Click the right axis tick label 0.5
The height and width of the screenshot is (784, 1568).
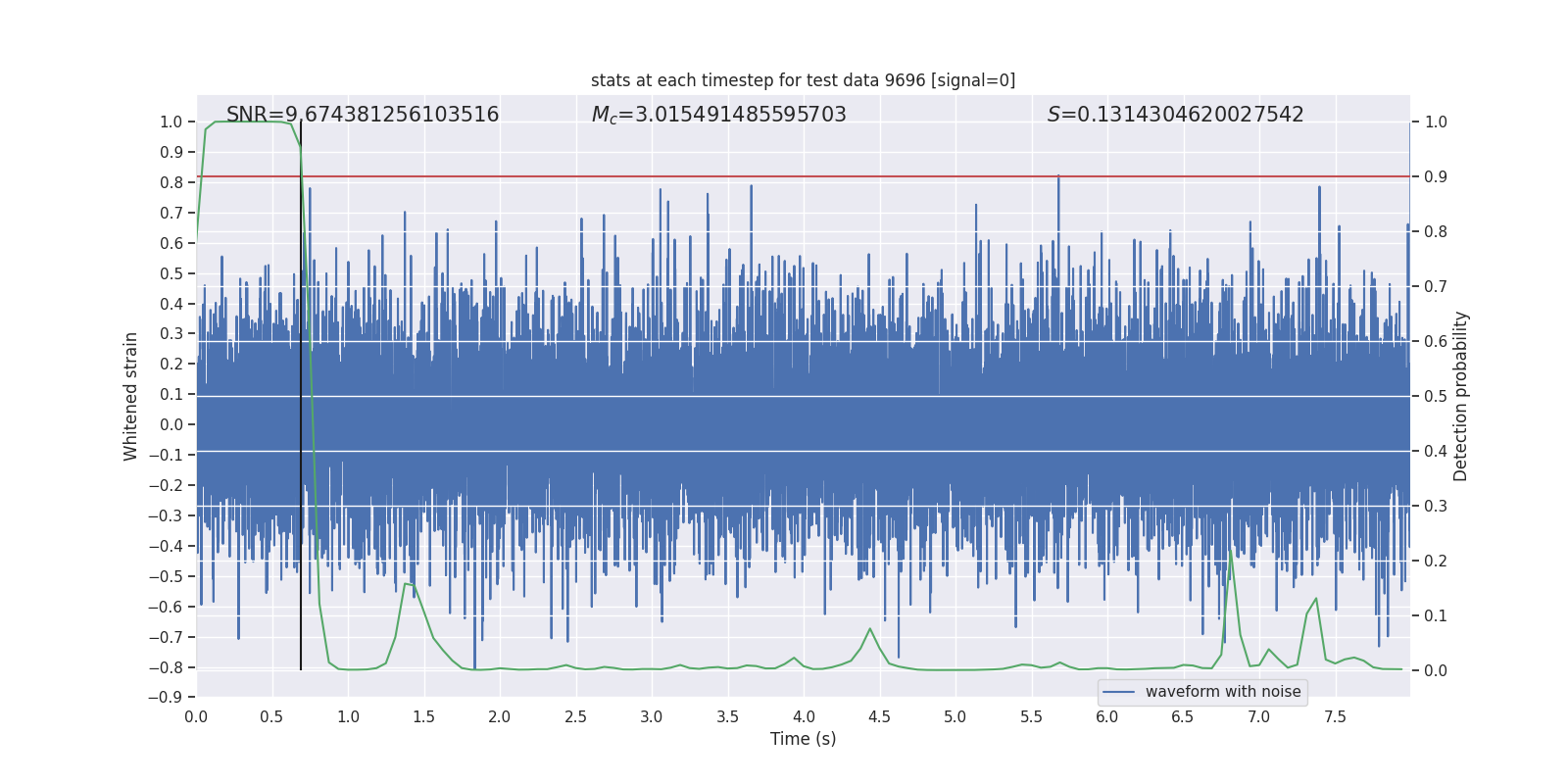(x=1436, y=397)
